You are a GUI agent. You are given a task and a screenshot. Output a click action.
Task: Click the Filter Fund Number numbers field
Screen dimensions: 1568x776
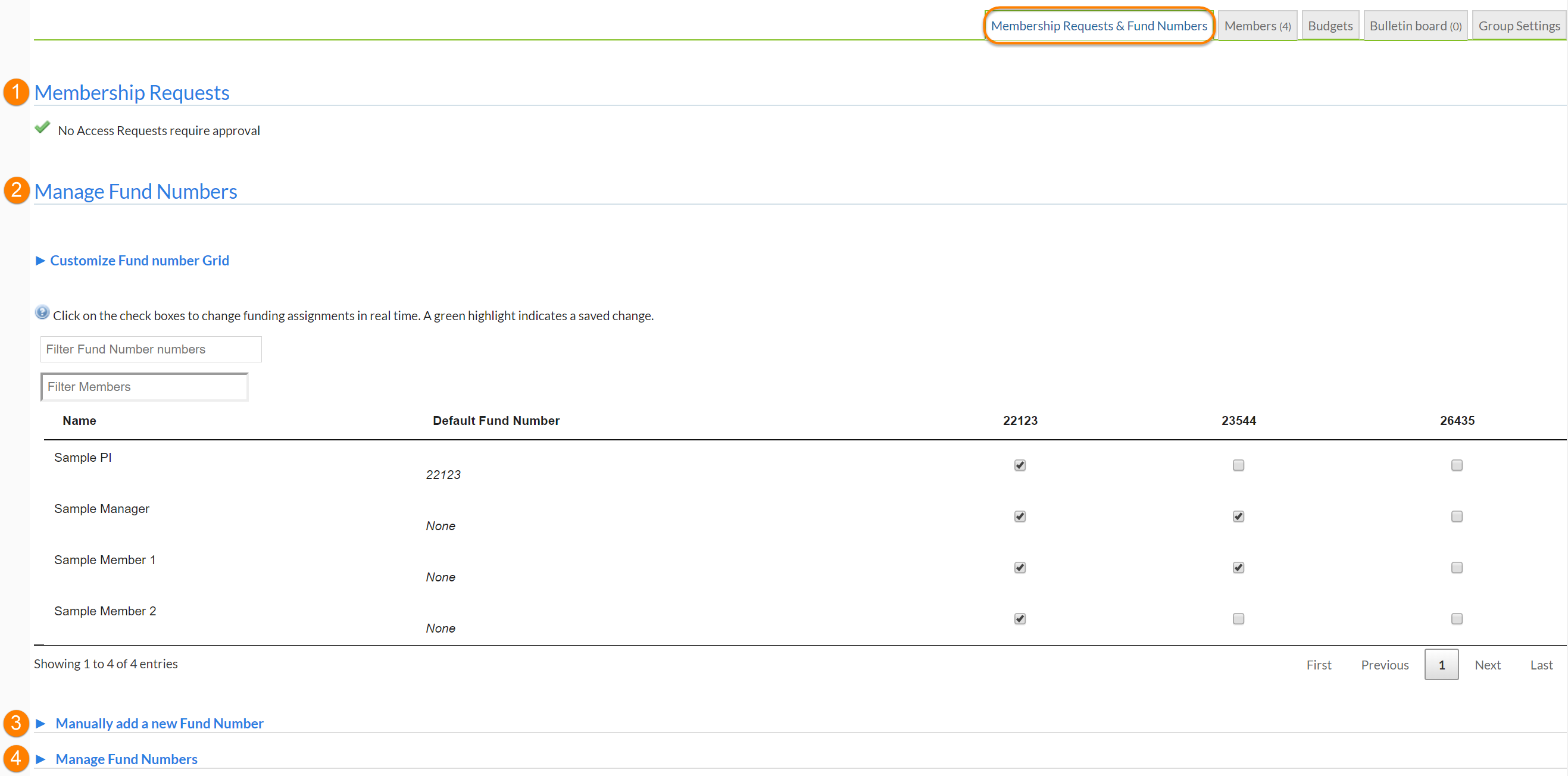click(151, 349)
